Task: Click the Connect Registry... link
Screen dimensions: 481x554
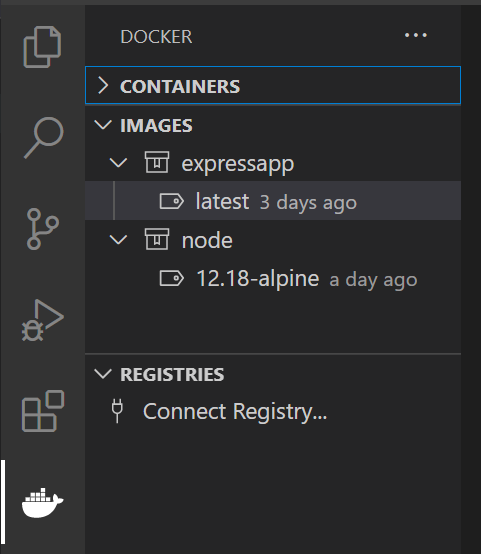Action: coord(235,412)
